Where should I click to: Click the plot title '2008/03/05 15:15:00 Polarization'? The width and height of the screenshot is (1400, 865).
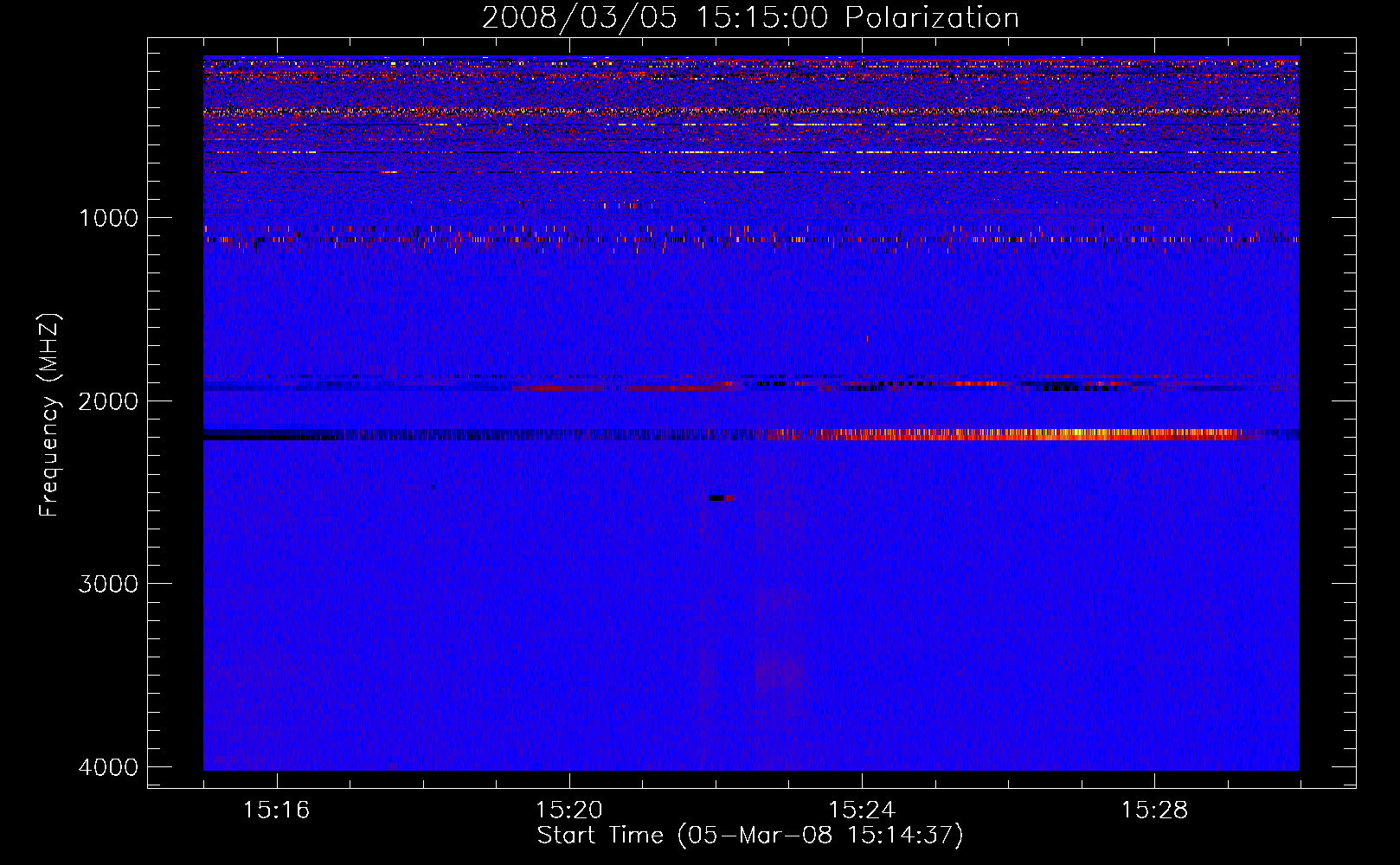750,17
